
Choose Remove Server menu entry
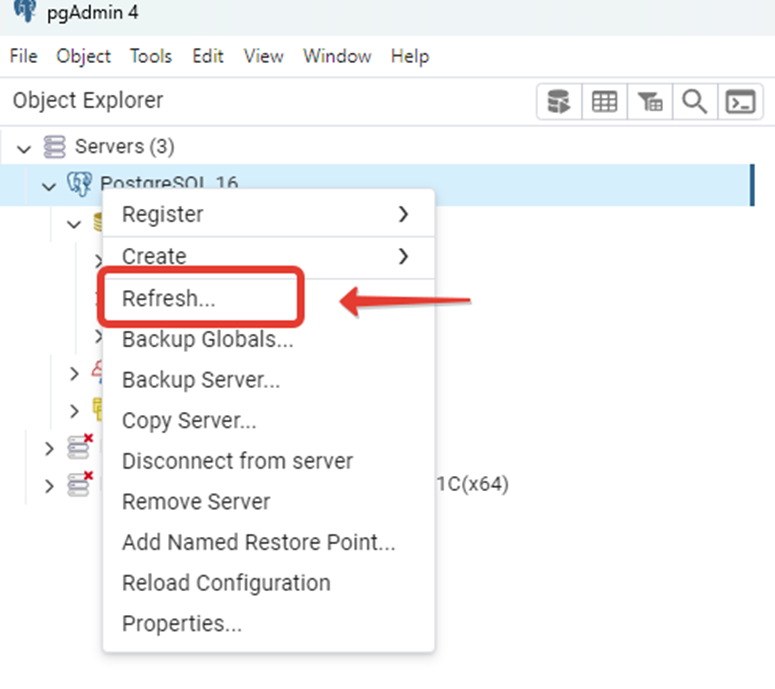pyautogui.click(x=268, y=502)
